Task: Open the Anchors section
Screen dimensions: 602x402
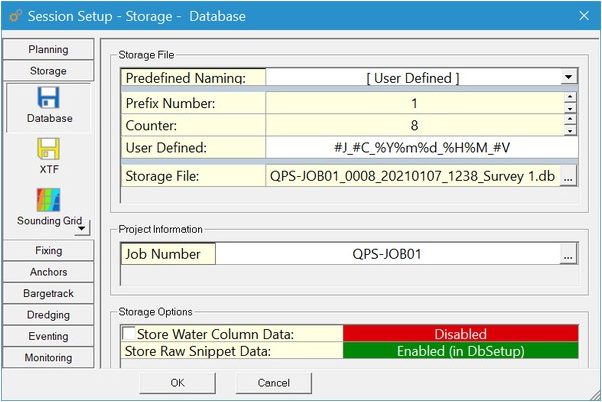Action: coord(48,272)
